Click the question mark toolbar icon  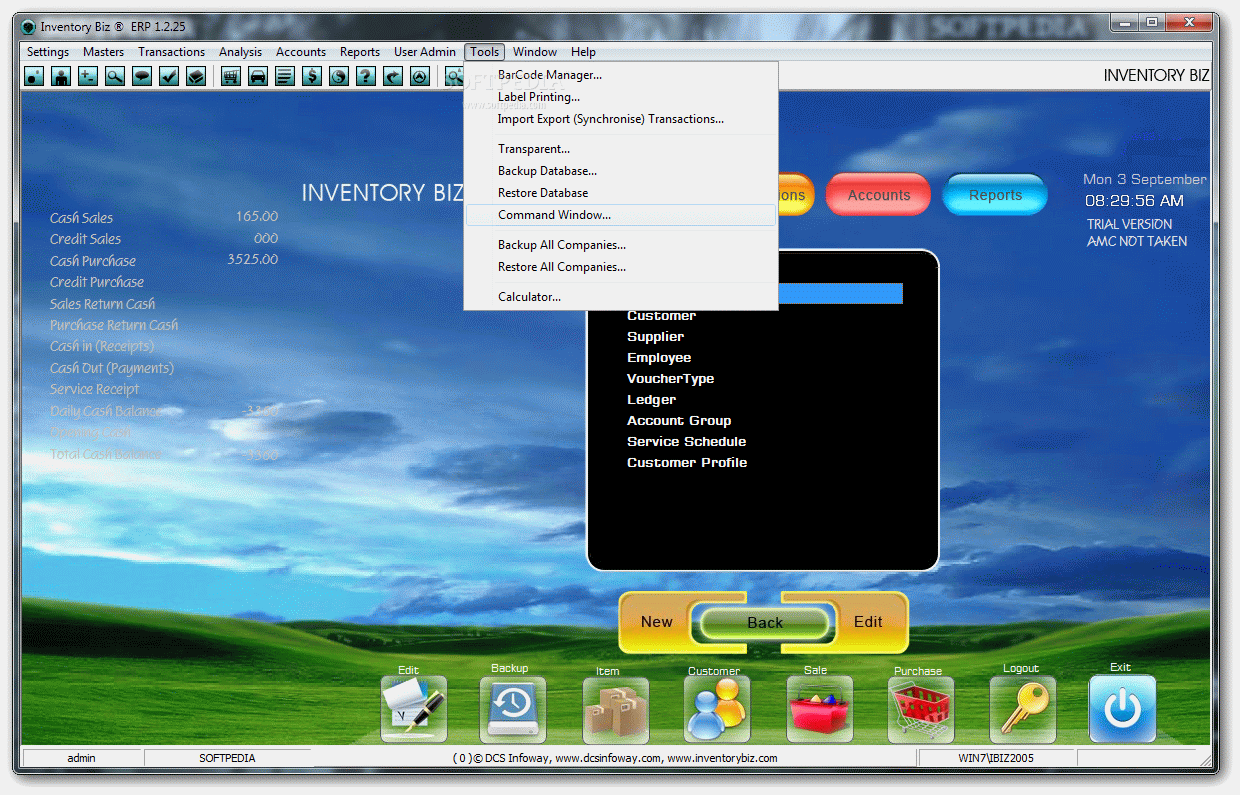366,75
